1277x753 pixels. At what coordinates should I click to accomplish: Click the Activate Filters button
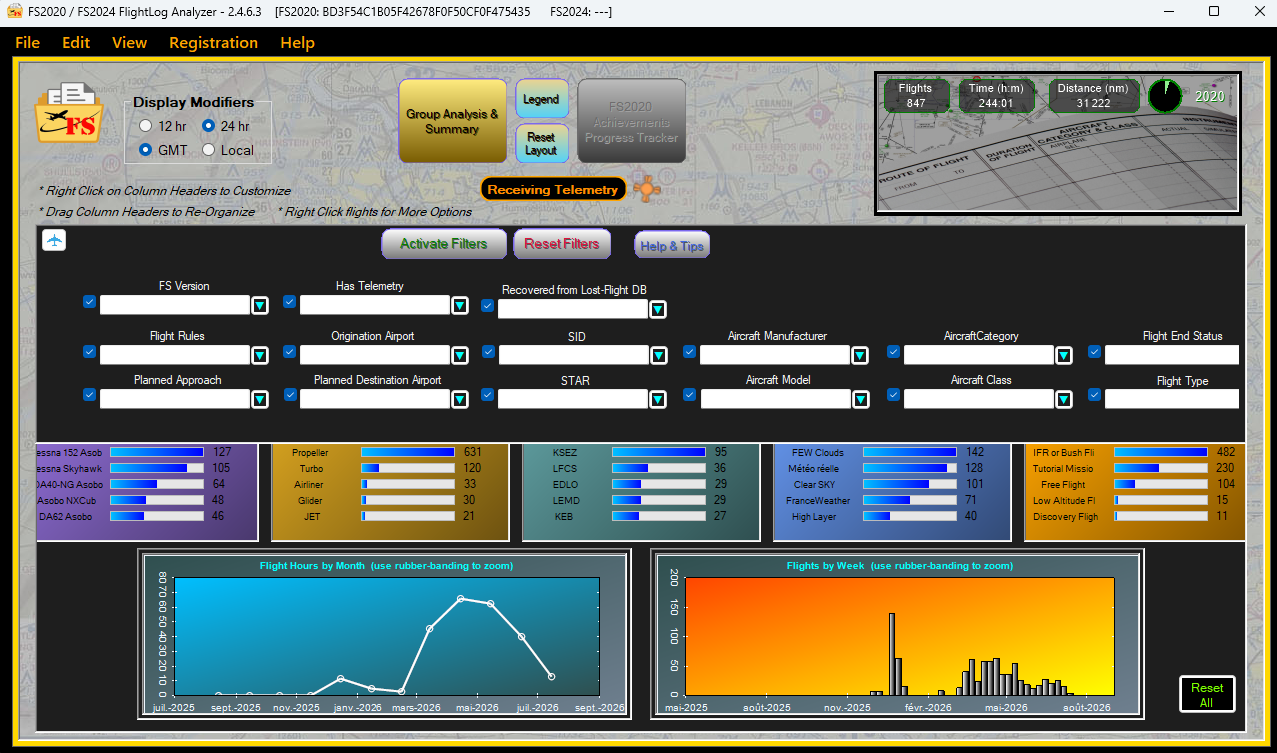click(x=444, y=244)
